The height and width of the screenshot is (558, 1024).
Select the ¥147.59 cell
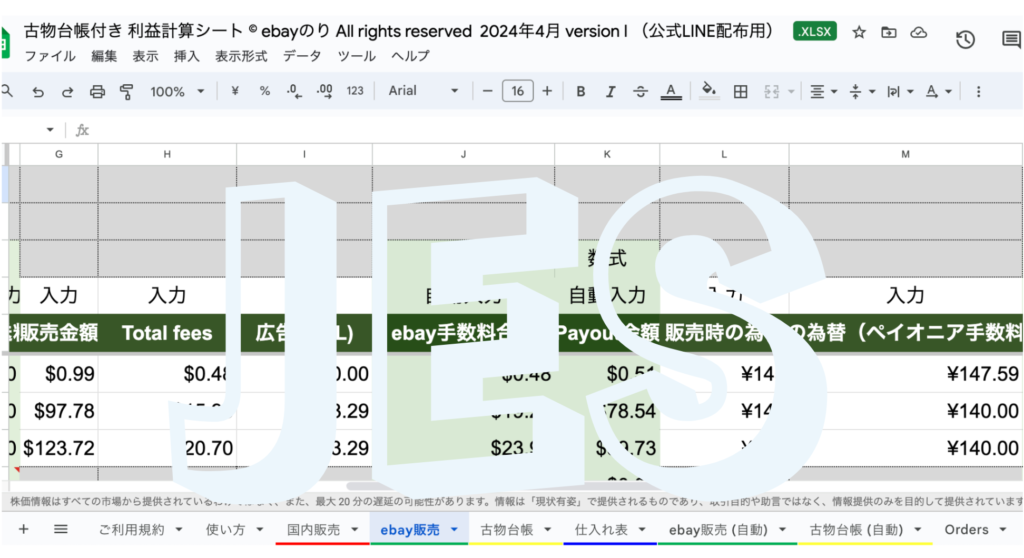click(x=906, y=374)
